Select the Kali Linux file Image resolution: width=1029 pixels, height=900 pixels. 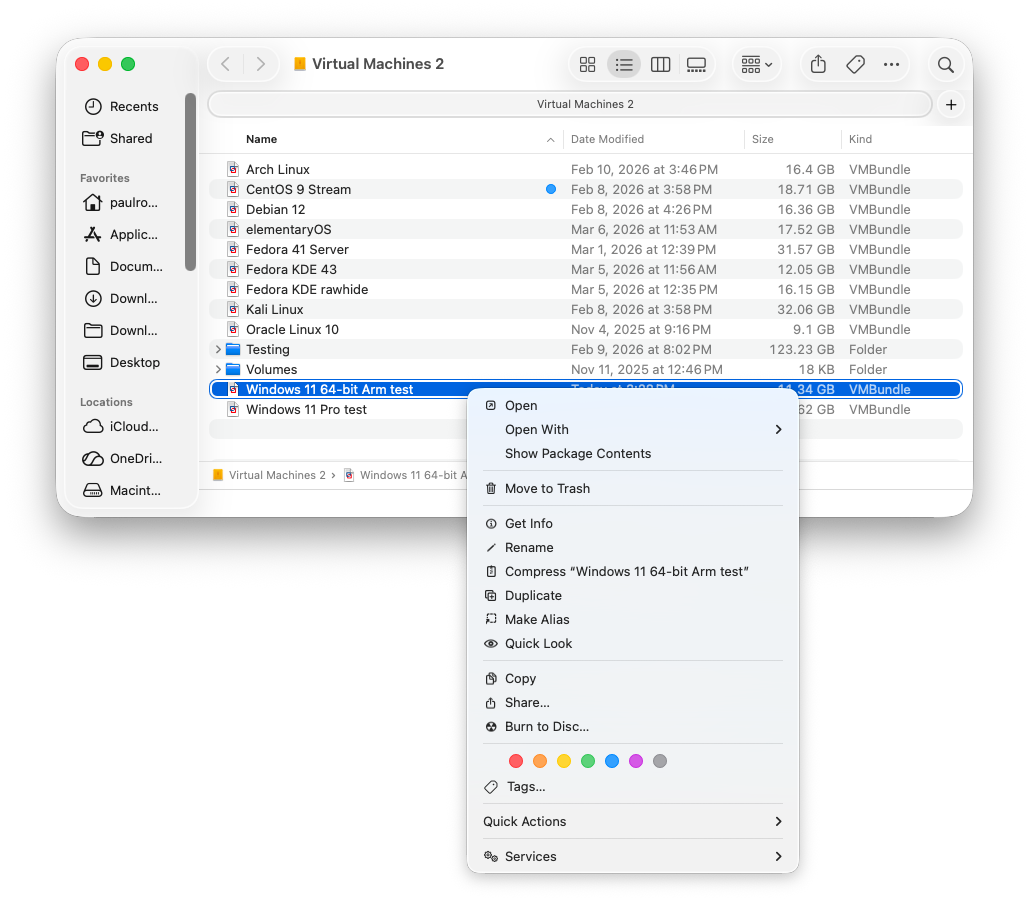585,310
